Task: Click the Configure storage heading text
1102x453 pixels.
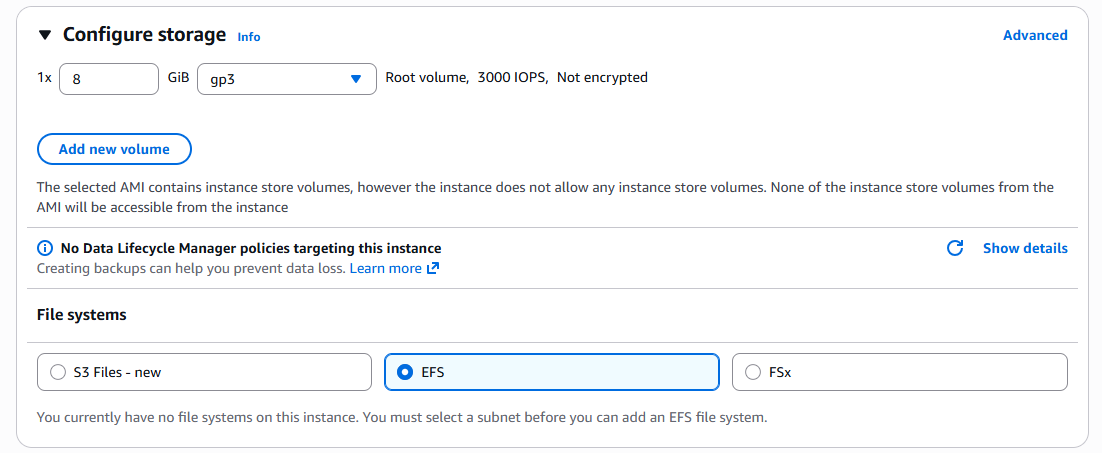Action: (144, 34)
